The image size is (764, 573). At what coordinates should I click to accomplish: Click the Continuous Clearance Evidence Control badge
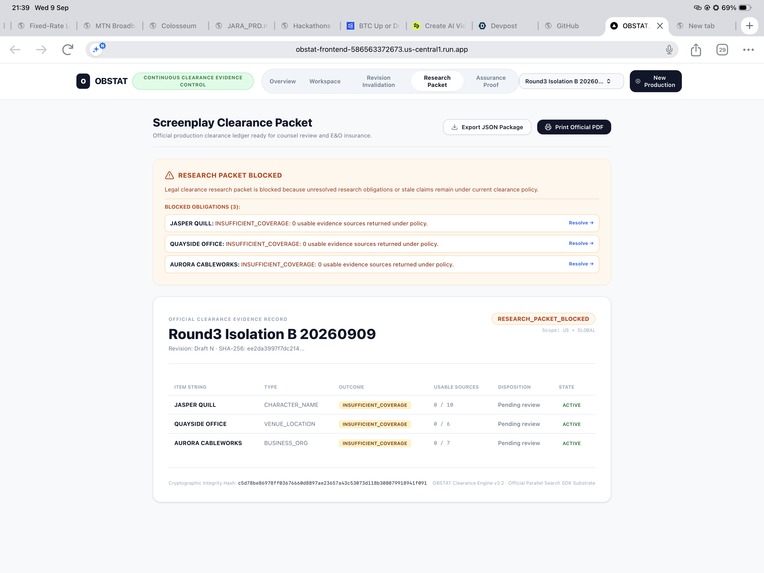(x=193, y=81)
